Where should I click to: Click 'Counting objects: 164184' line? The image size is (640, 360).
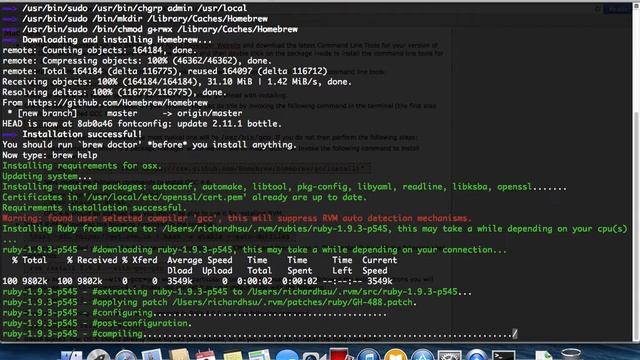[x=100, y=50]
